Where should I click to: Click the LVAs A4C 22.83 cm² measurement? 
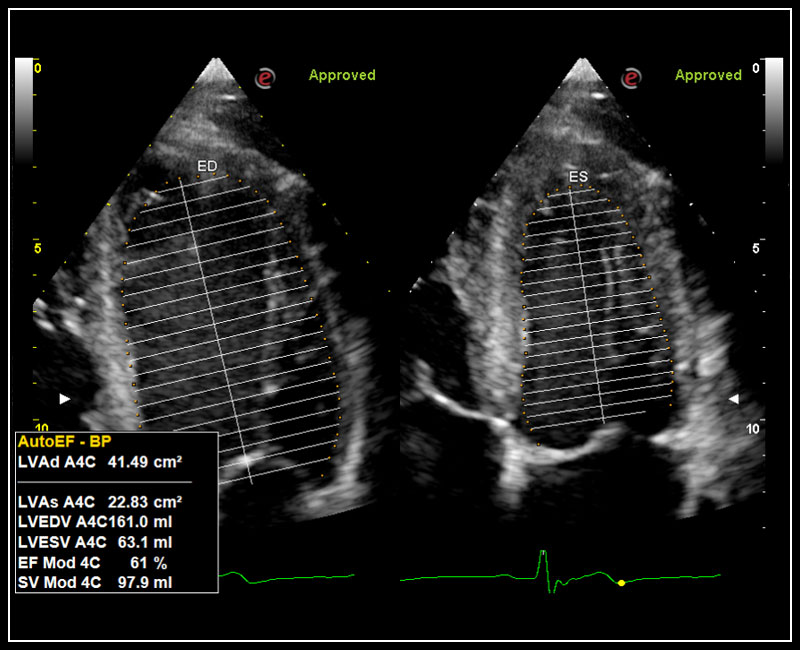pos(103,501)
